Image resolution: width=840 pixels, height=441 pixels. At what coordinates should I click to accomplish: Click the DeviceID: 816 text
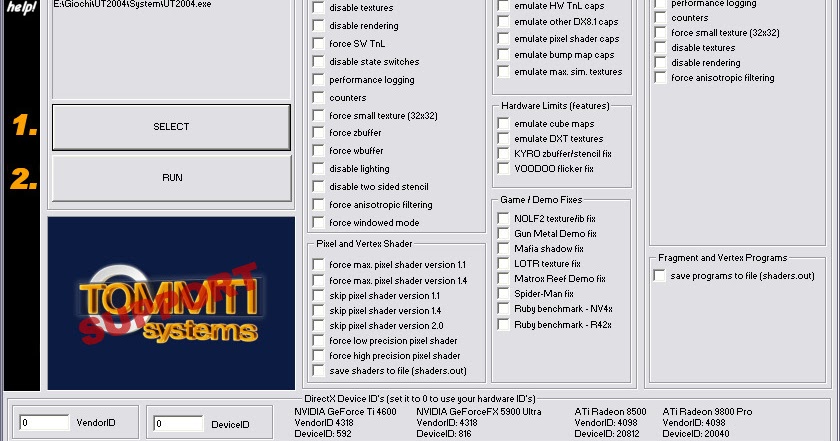(444, 433)
